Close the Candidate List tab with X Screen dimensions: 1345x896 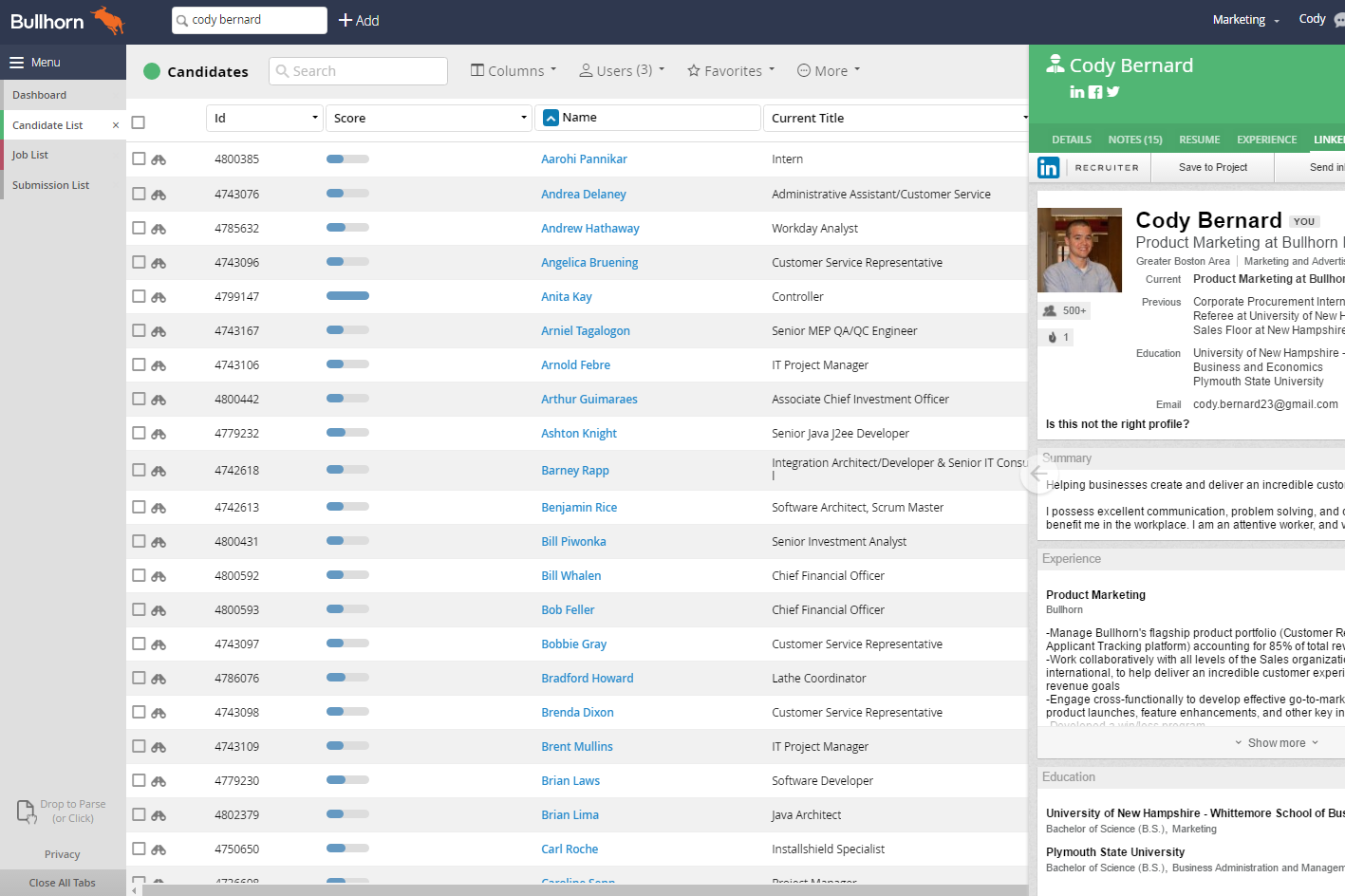116,125
